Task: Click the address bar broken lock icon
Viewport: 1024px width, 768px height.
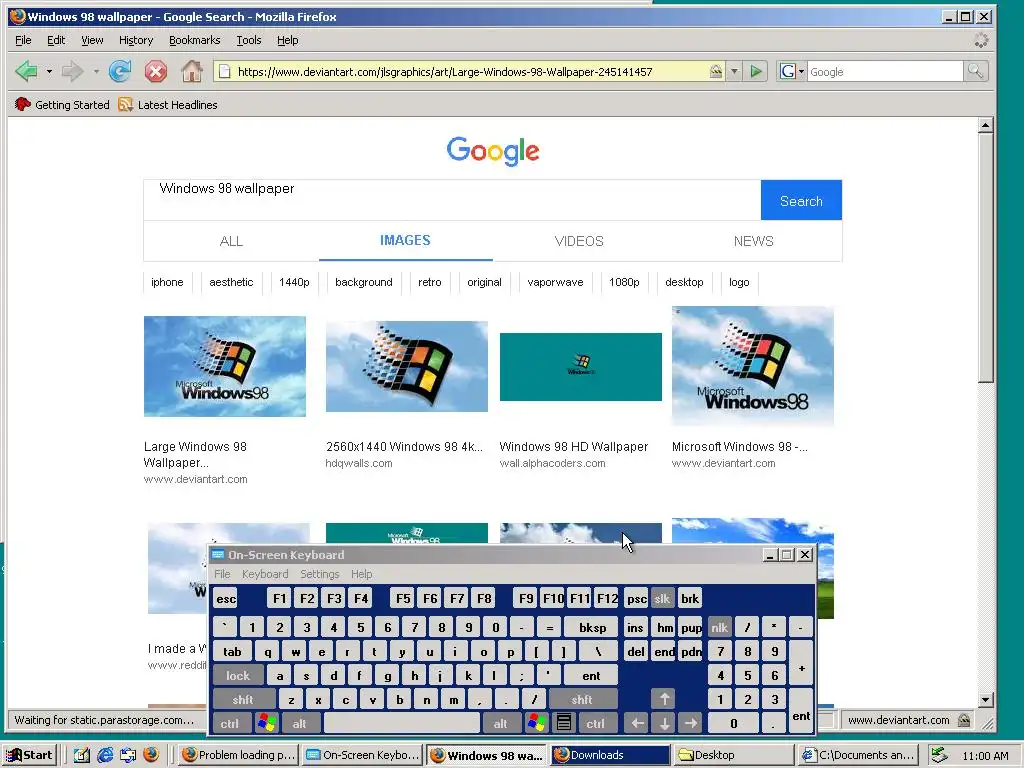Action: [x=716, y=71]
